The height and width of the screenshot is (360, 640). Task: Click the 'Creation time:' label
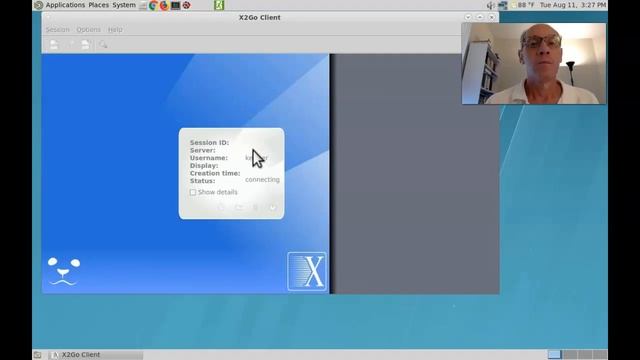pos(215,173)
